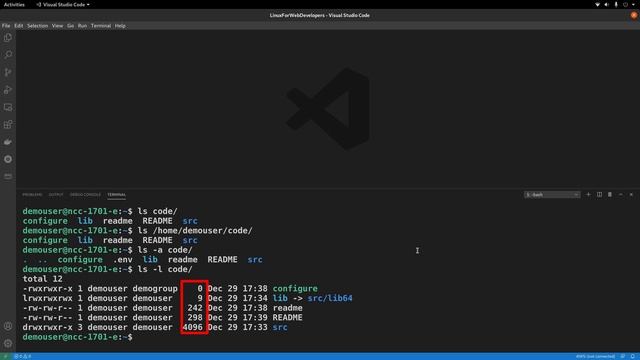Click 'demogroup' in the configure row

tap(155, 289)
